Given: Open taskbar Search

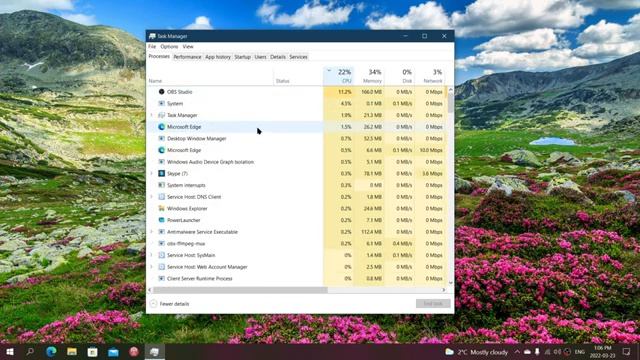Looking at the screenshot, I should tap(30, 351).
